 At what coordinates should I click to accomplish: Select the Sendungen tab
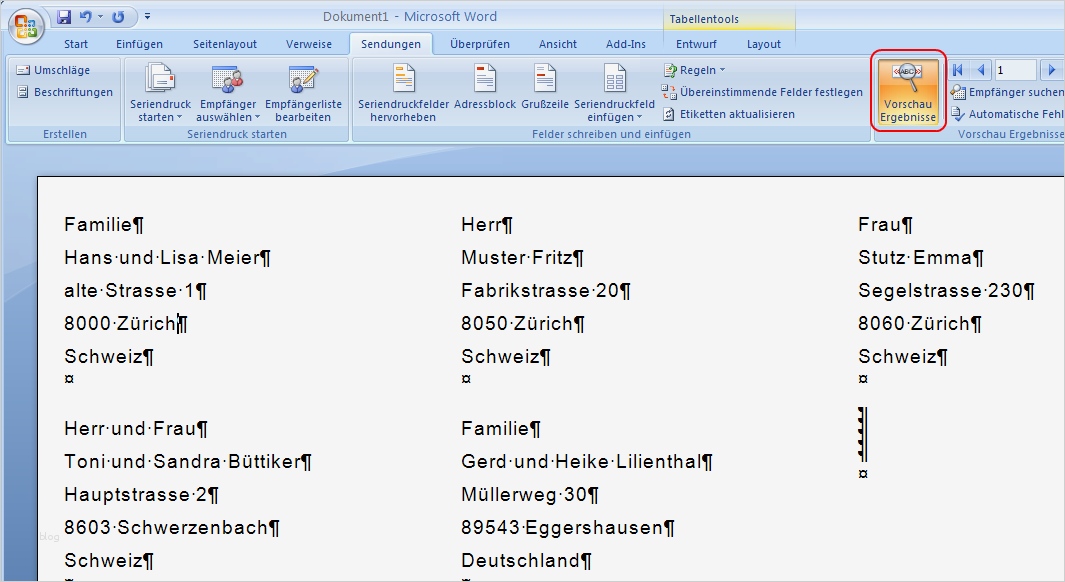pyautogui.click(x=391, y=44)
